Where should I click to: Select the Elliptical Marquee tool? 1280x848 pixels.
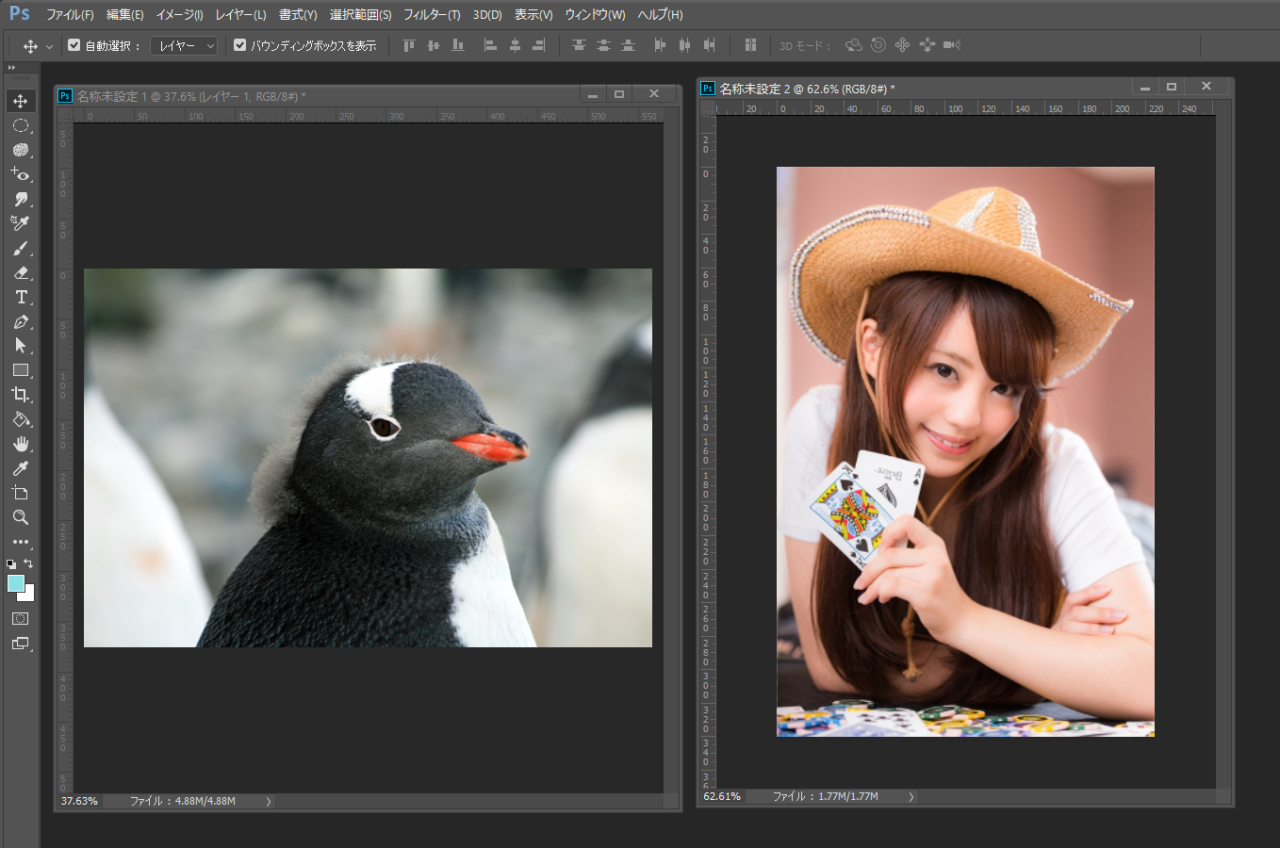[x=21, y=126]
